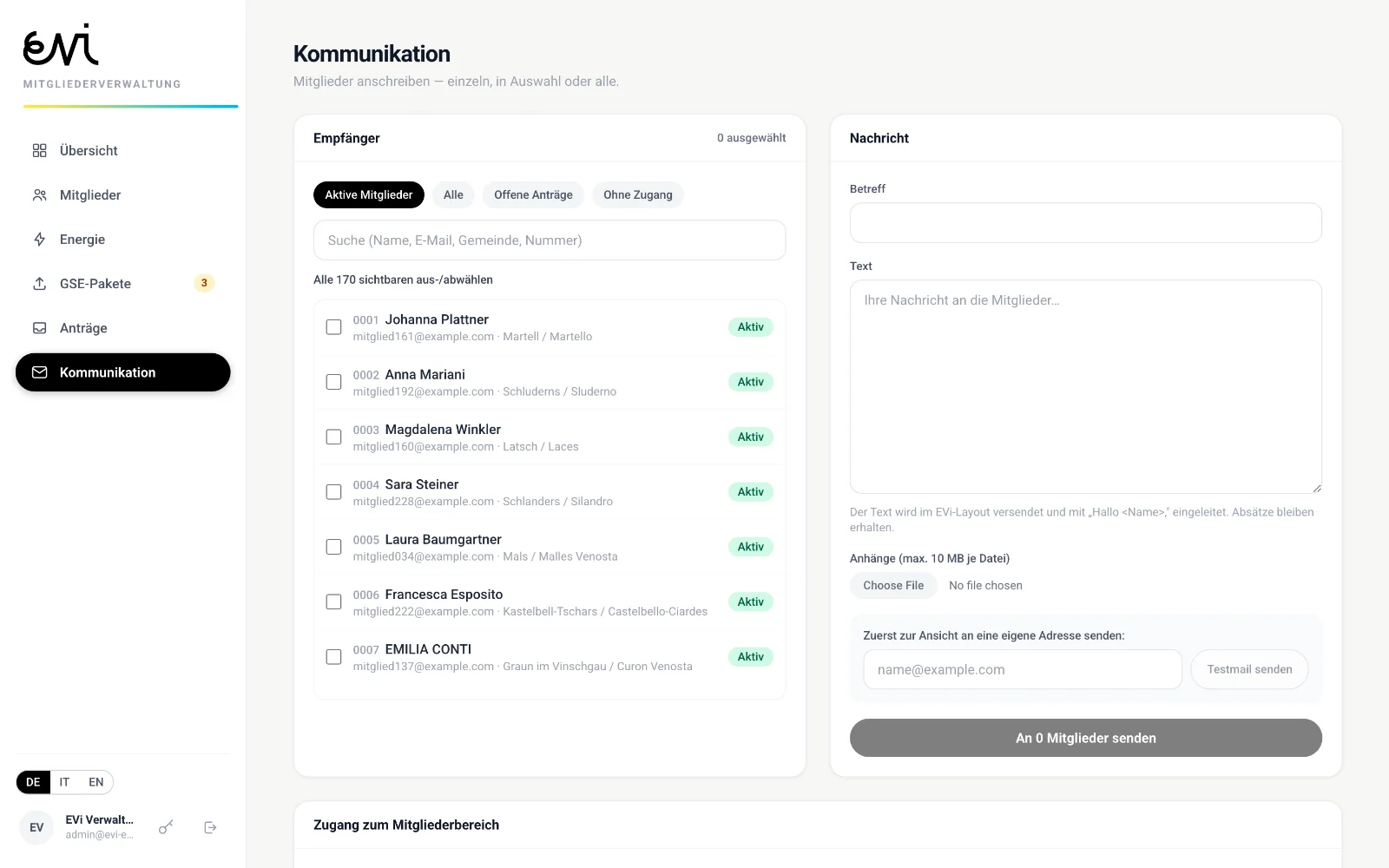
Task: Click the Kommunikation envelope icon
Action: point(39,372)
